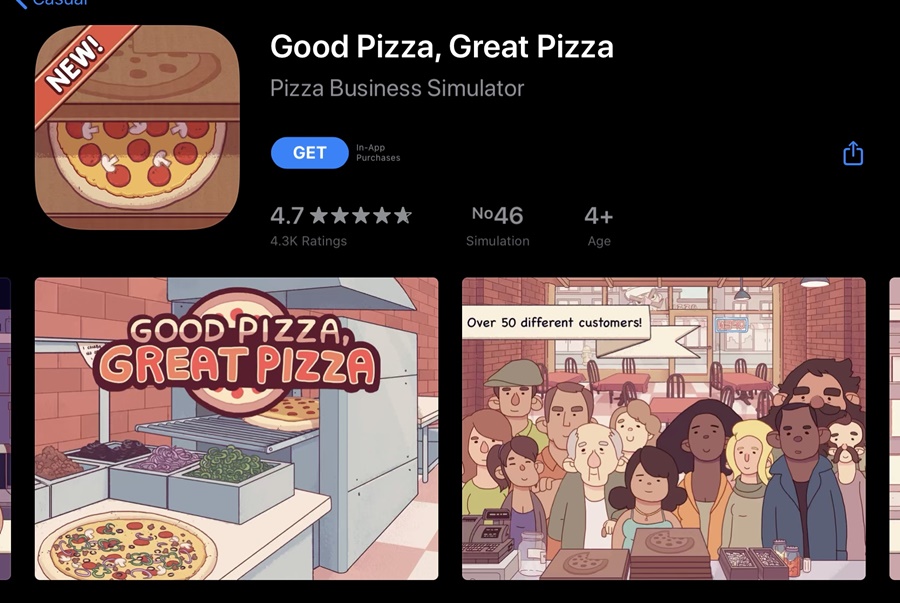Screen dimensions: 900x603
Task: Open the partially visible screenshot on the left edge
Action: click(x=5, y=429)
